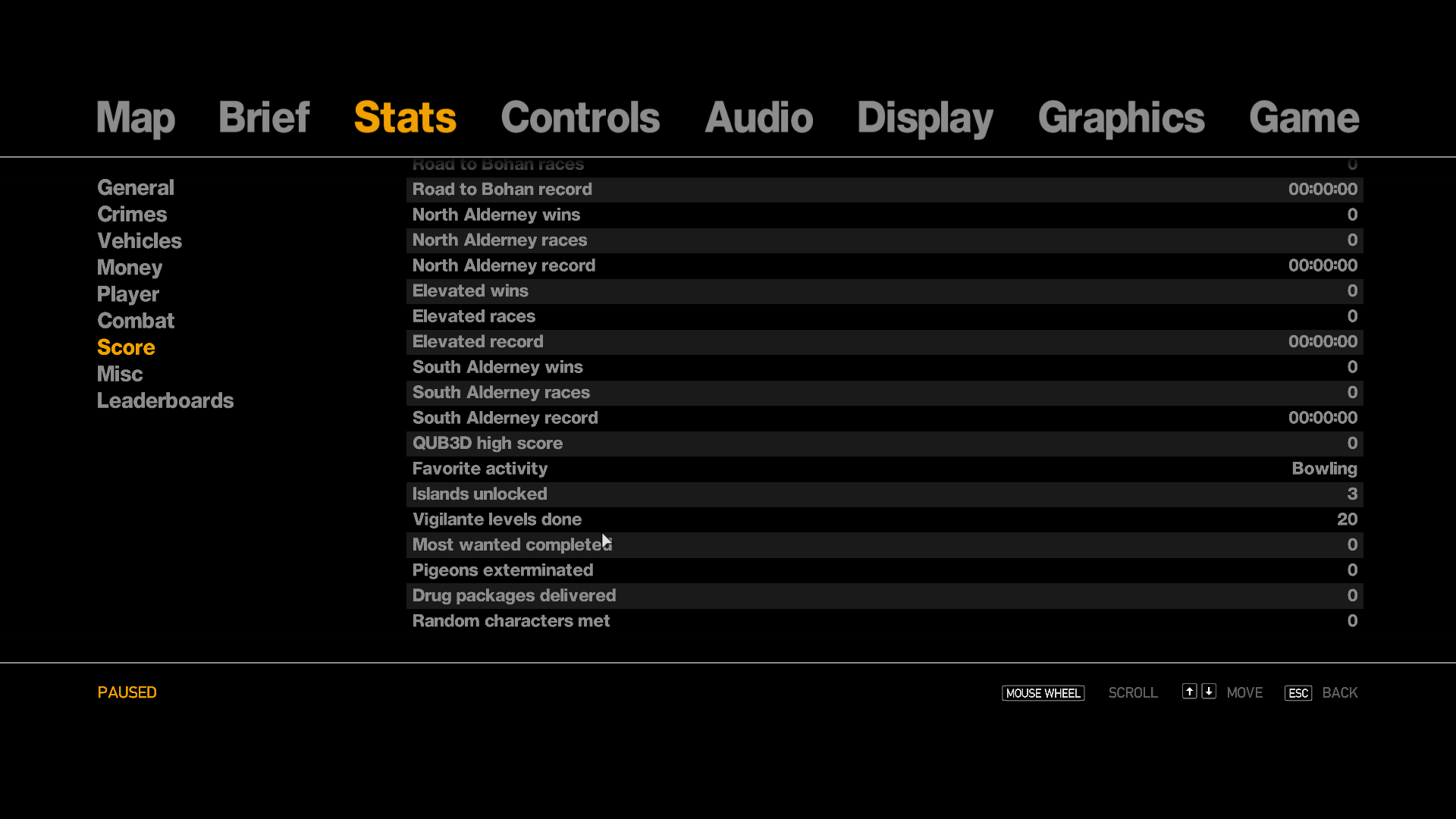Select the Crimes stats category
This screenshot has width=1456, height=819.
(132, 214)
